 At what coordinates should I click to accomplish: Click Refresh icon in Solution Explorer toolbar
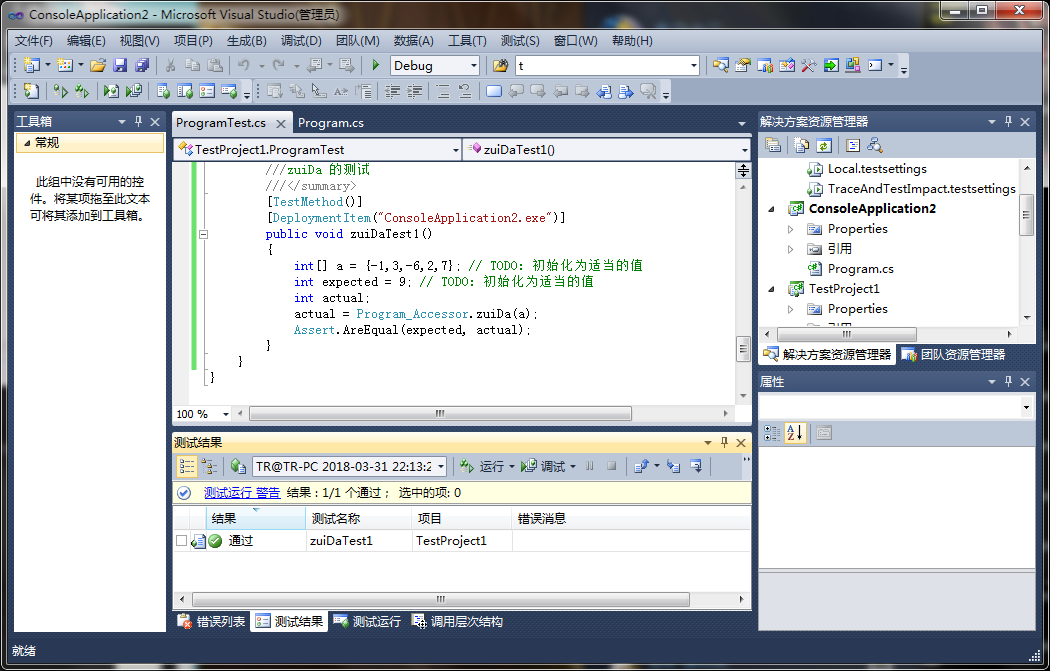823,145
